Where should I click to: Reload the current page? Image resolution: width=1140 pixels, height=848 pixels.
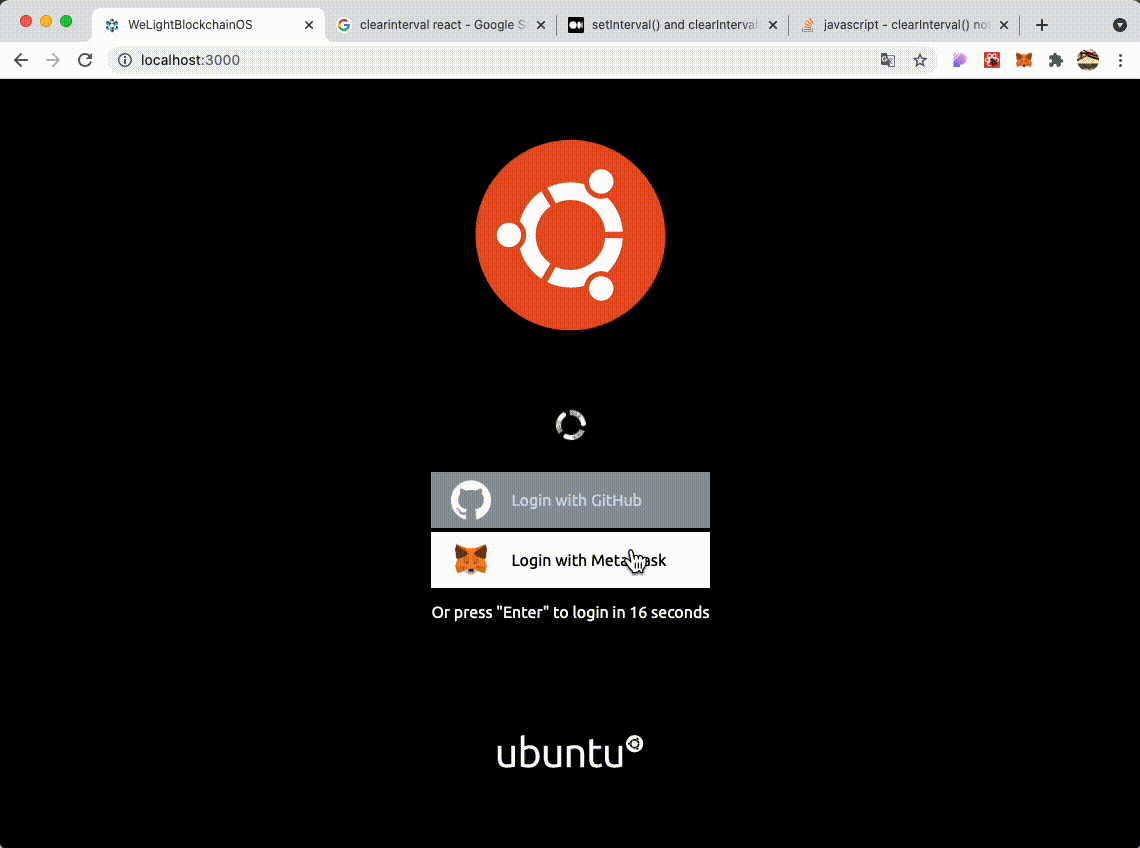[x=85, y=60]
